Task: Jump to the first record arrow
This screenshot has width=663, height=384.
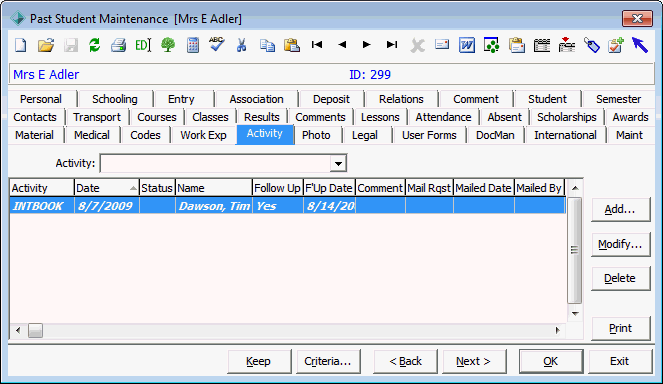Action: [x=317, y=44]
